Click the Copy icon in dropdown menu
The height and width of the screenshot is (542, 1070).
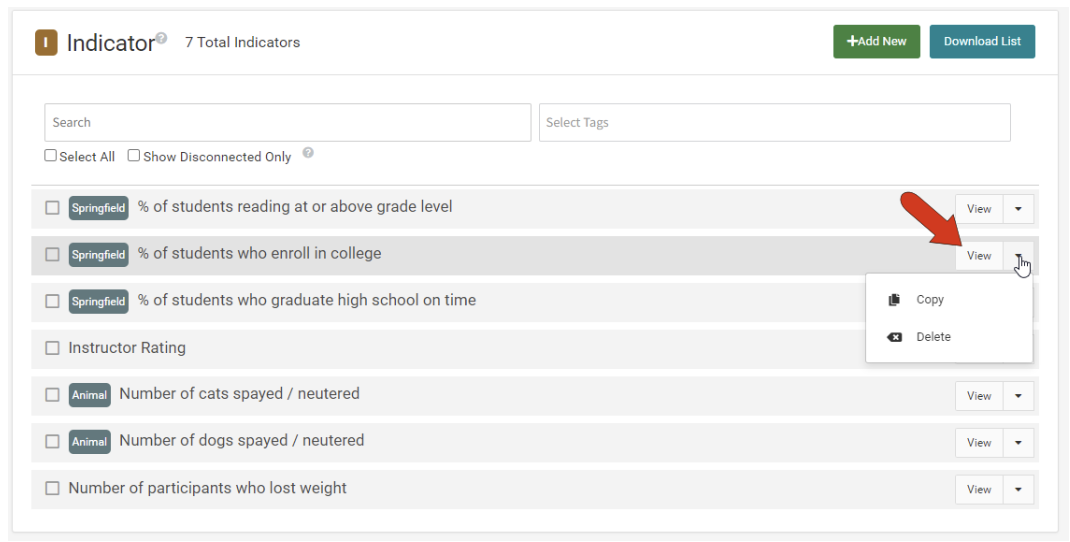pyautogui.click(x=895, y=300)
